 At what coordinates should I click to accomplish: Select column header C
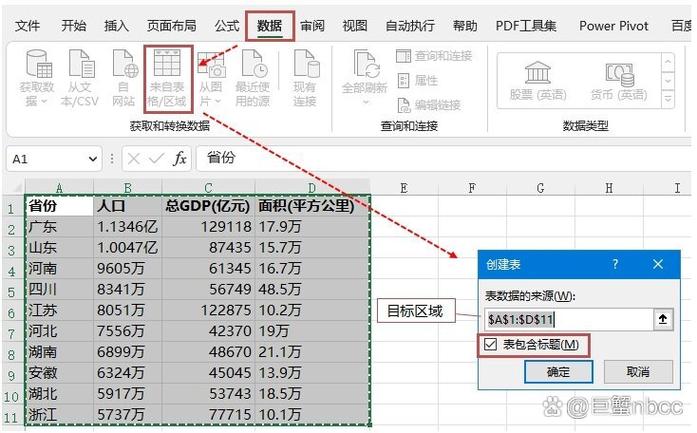pos(208,188)
